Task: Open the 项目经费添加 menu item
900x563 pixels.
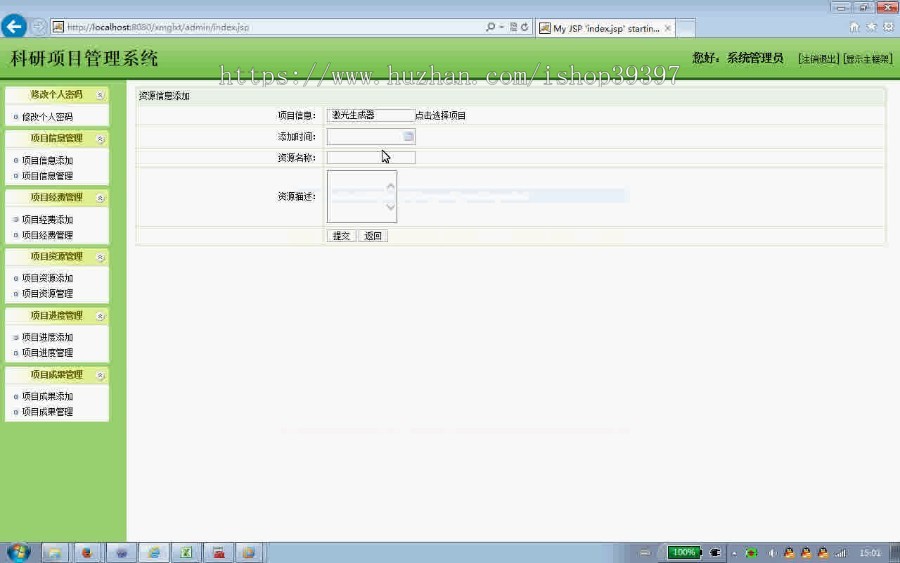Action: tap(47, 219)
